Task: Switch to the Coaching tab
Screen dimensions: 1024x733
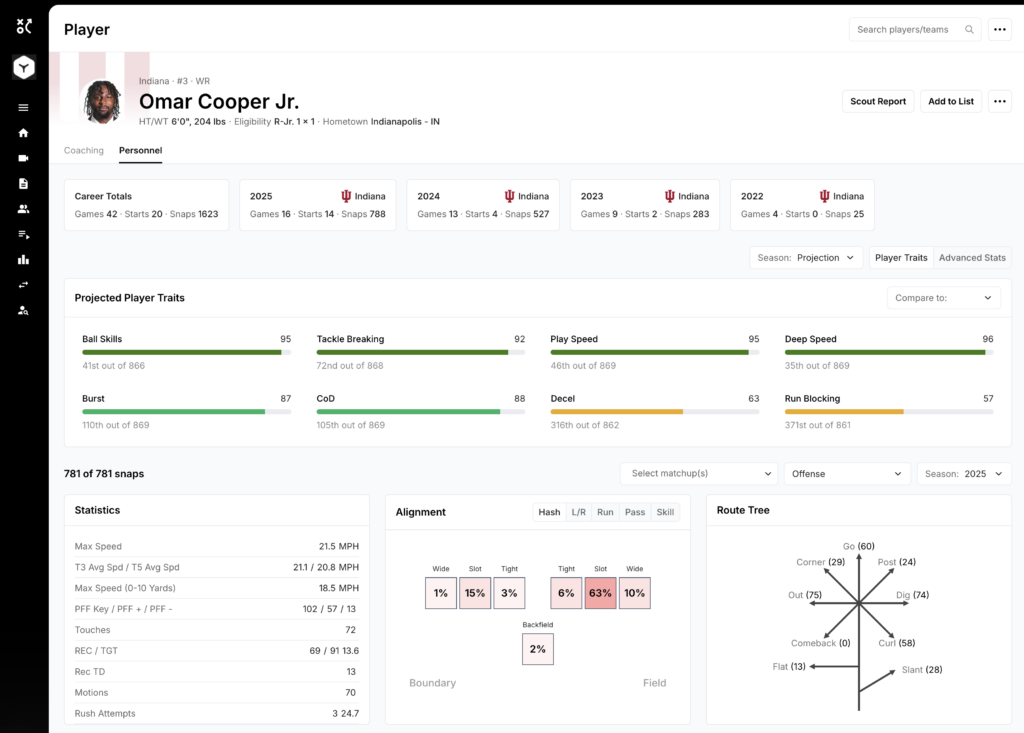Action: point(84,150)
